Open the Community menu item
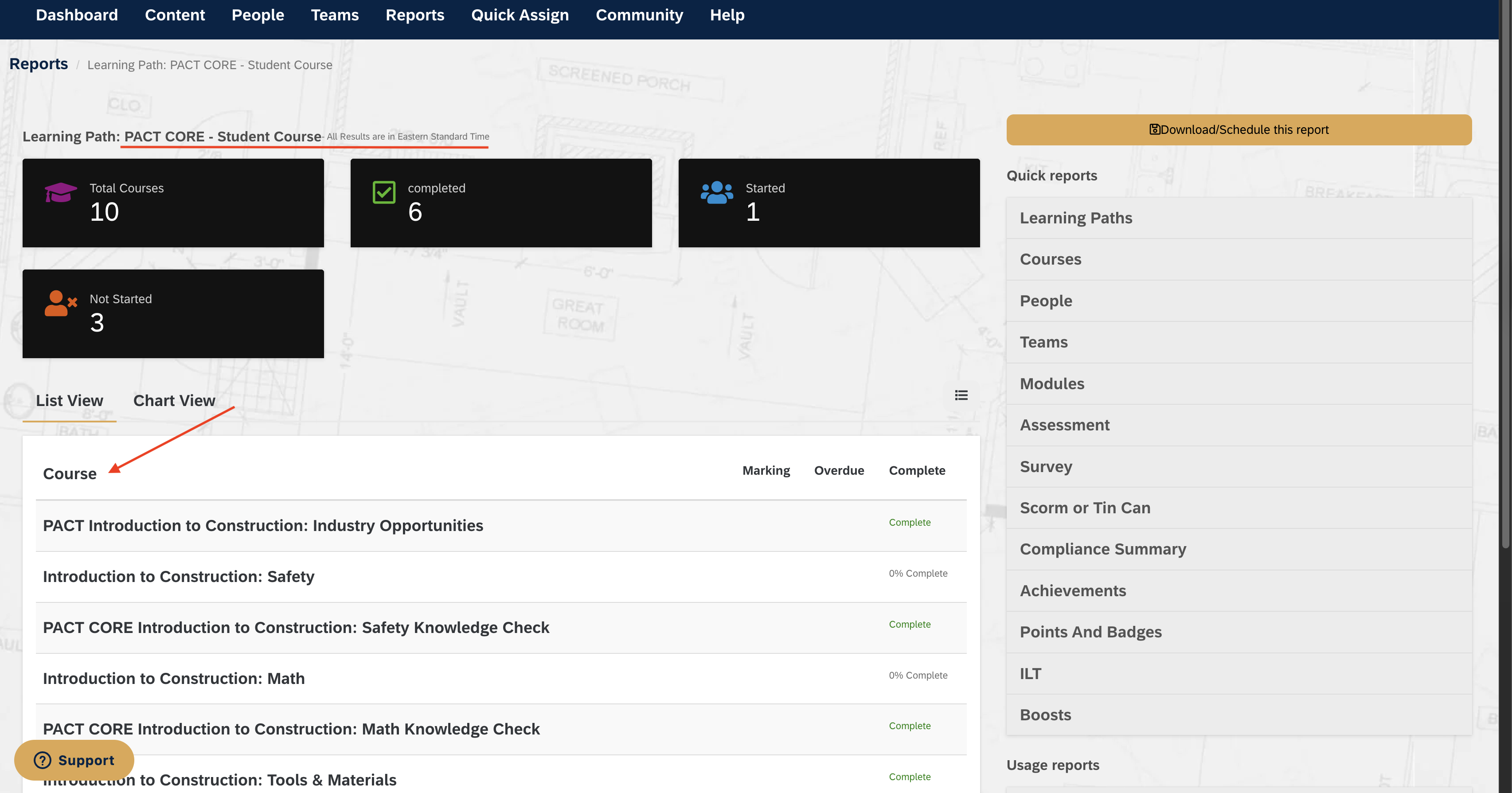 pos(639,15)
